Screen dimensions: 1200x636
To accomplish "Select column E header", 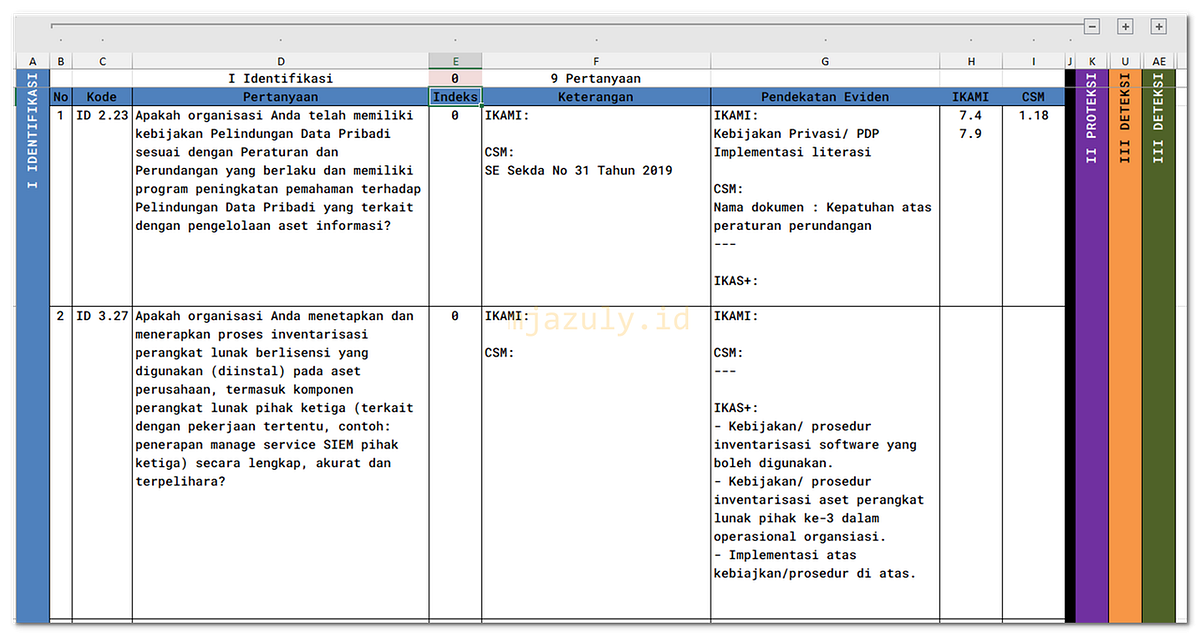I will point(455,62).
